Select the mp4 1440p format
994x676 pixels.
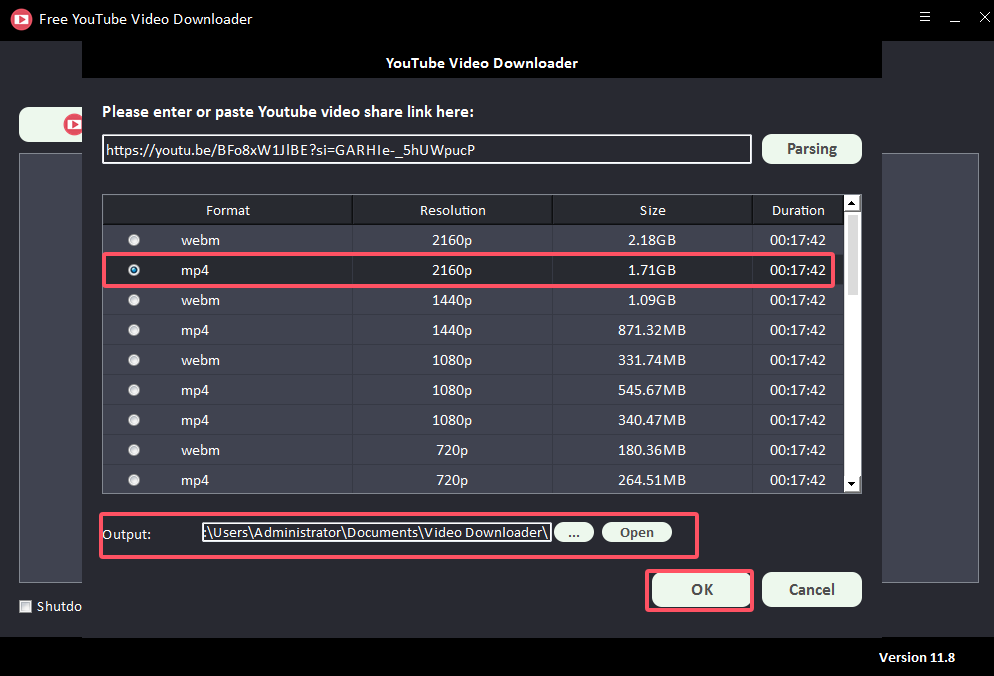pos(133,330)
